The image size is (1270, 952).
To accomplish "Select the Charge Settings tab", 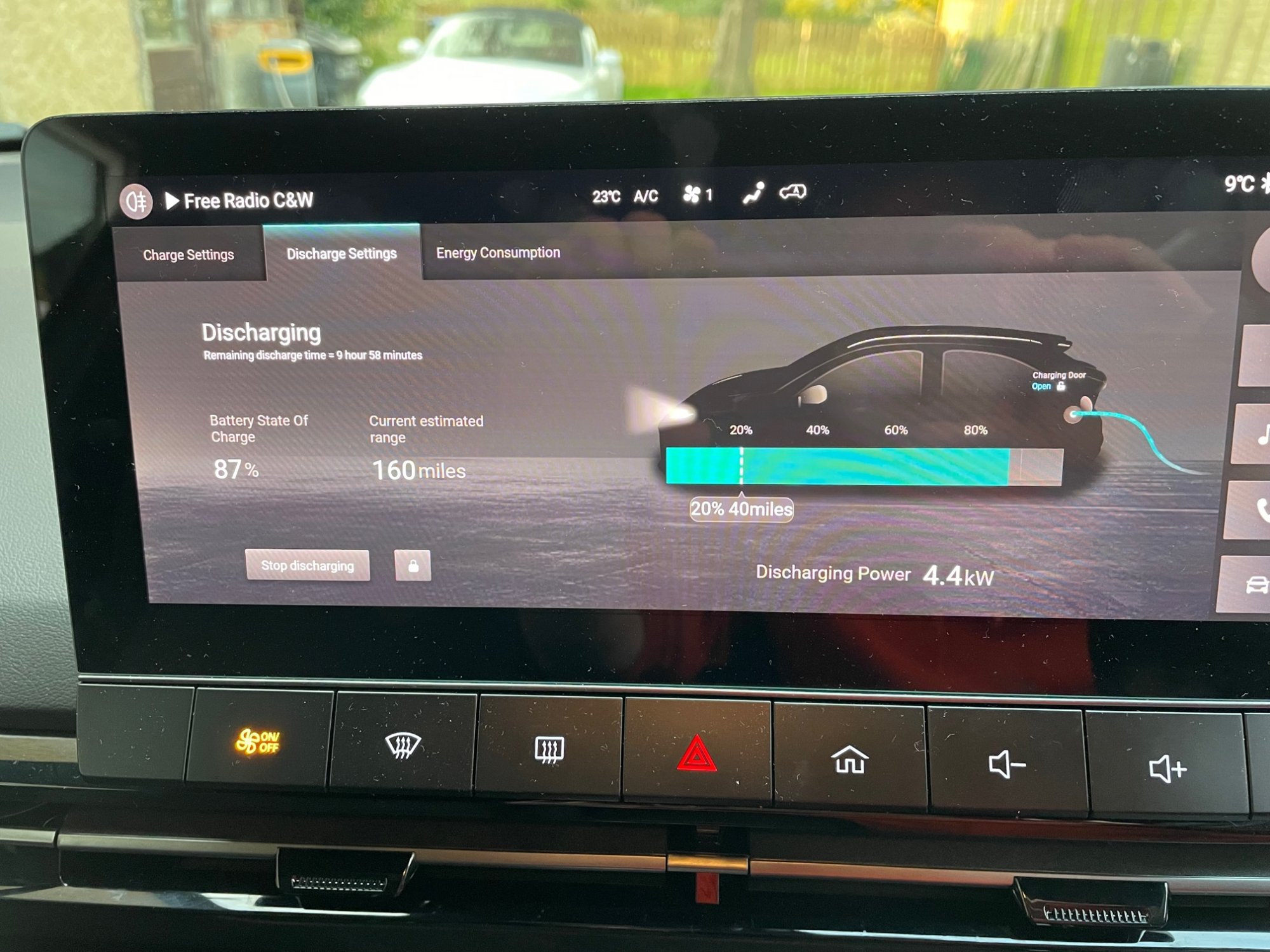I will coord(193,253).
